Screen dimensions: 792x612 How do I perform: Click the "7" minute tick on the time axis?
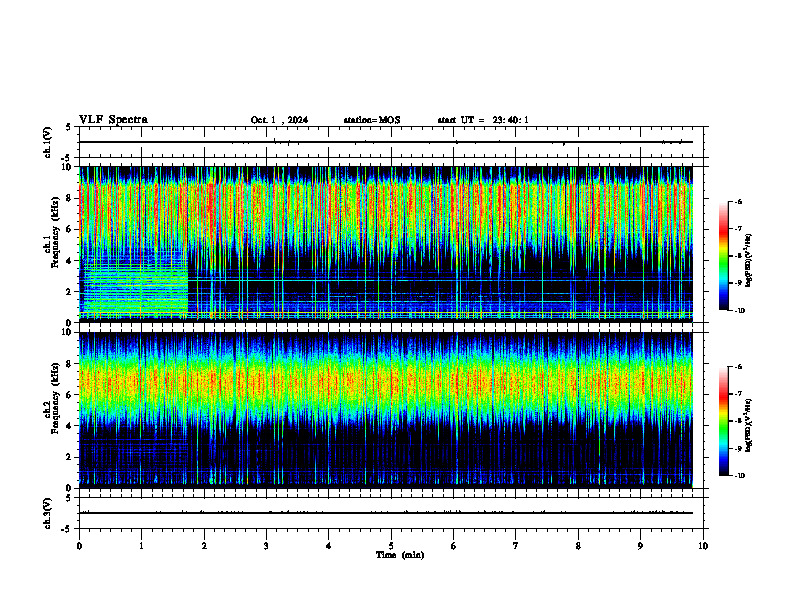pos(516,546)
